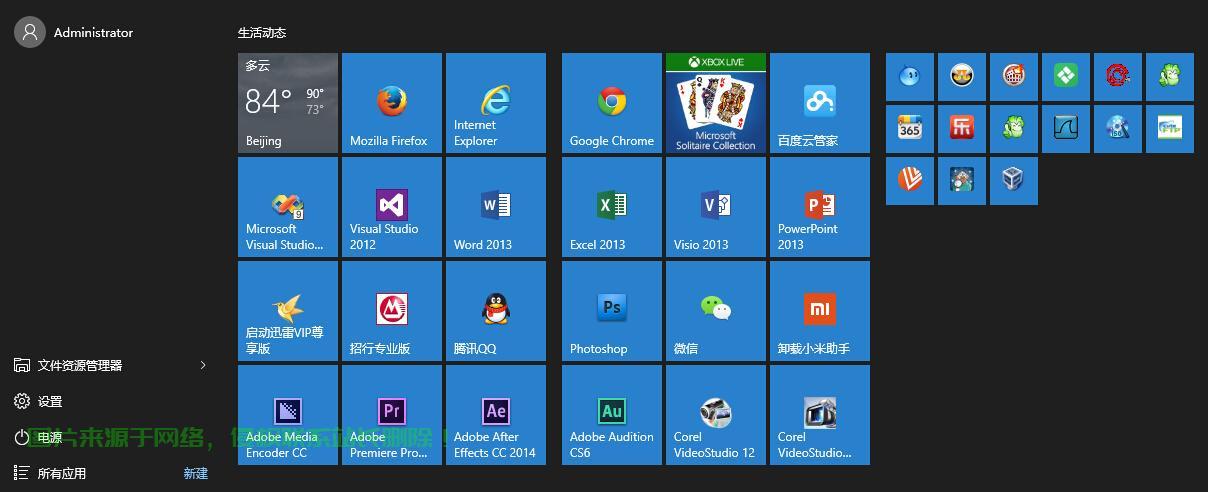This screenshot has height=492, width=1208.
Task: Open the Beijing weather live tile
Action: [x=288, y=103]
